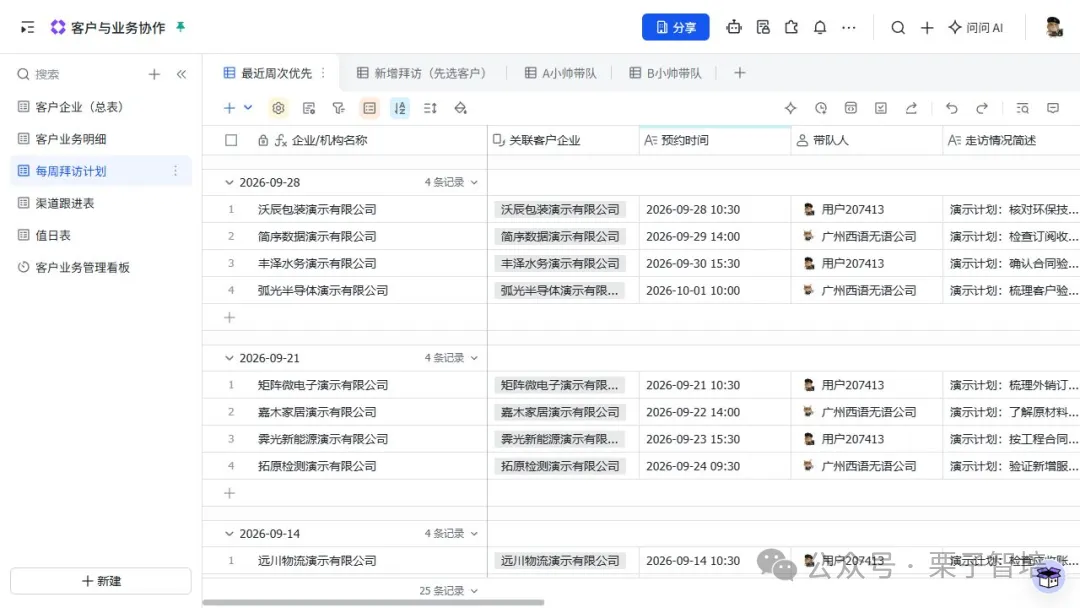Open the notification bell
The height and width of the screenshot is (608, 1080).
[820, 28]
